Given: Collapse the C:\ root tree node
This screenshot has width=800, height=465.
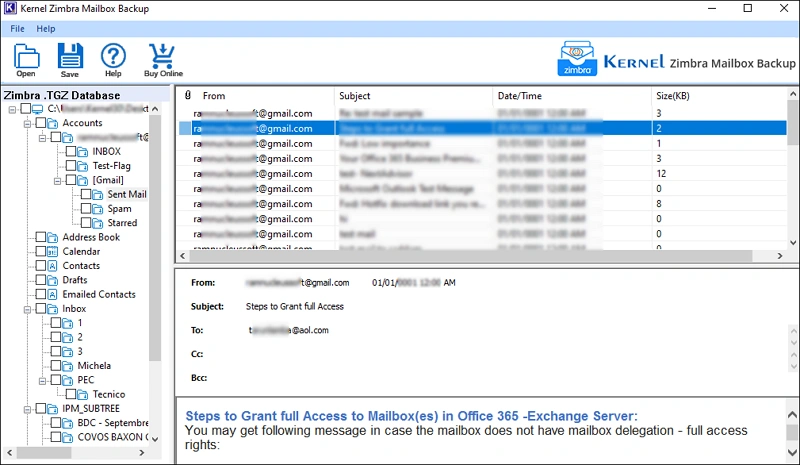Looking at the screenshot, I should coord(12,109).
